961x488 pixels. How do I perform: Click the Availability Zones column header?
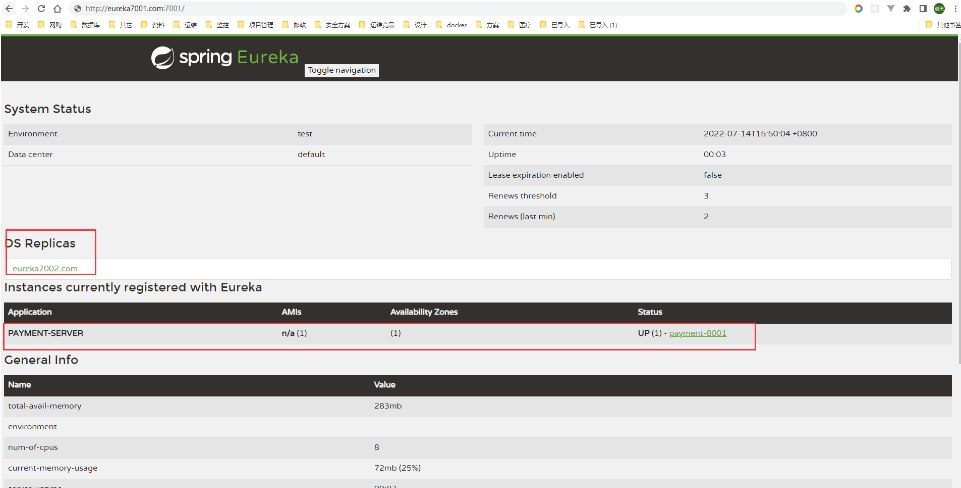click(x=424, y=312)
